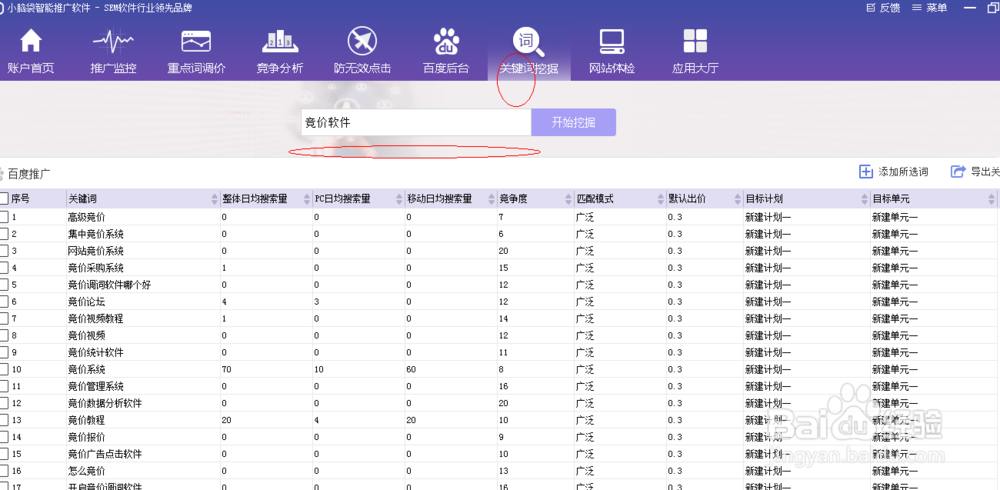
Task: Check the row 10 竞价系统 checkbox
Action: click(3, 369)
